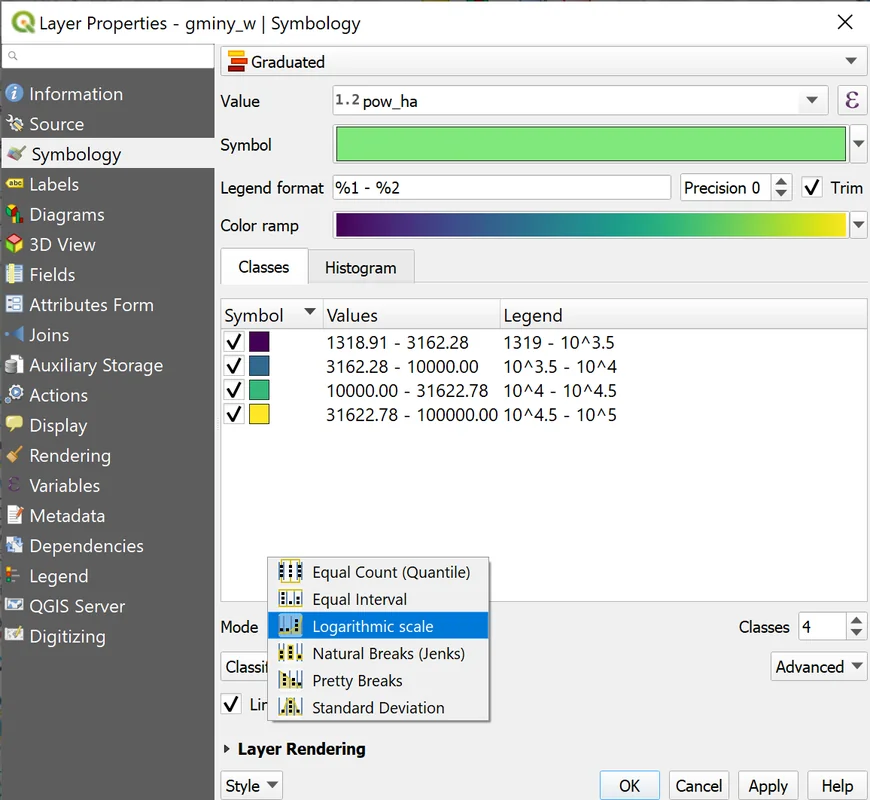Viewport: 870px width, 800px height.
Task: Uncheck the Trim checkbox
Action: 812,188
